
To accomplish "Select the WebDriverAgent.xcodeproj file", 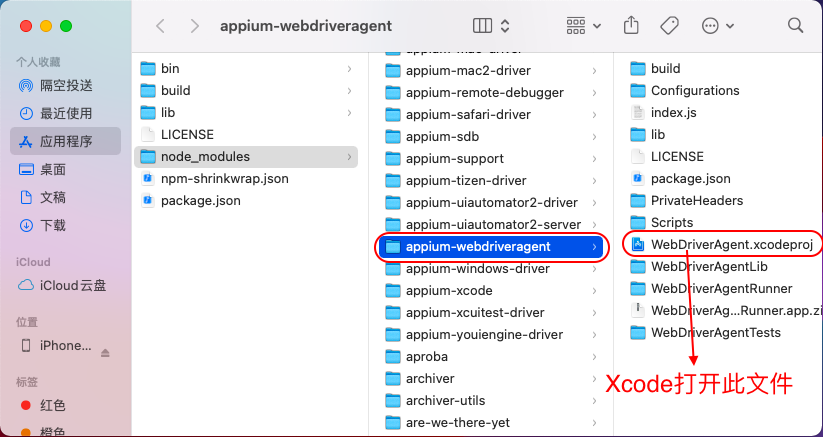I will click(x=723, y=244).
